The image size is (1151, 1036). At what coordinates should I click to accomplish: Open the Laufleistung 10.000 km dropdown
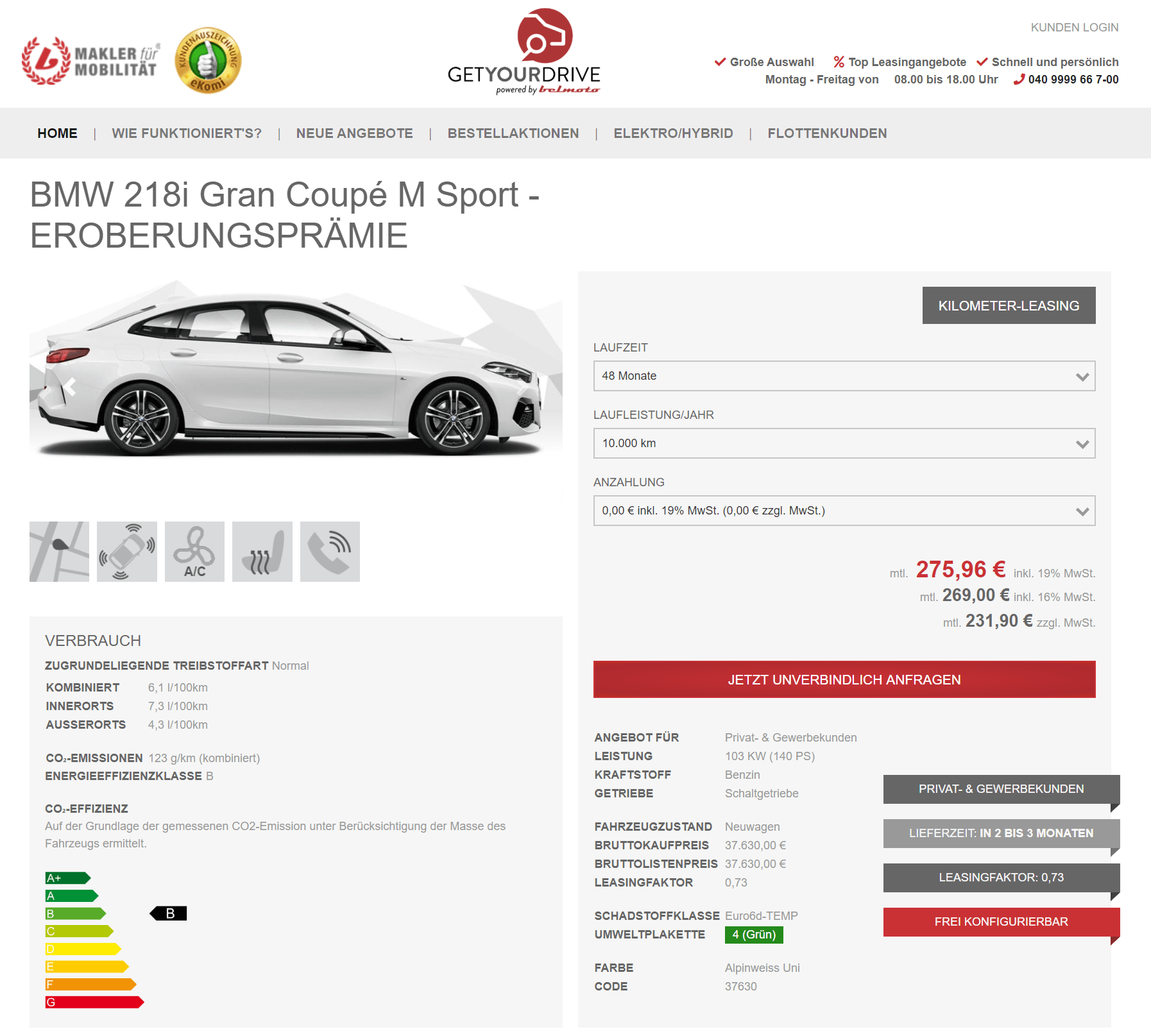[844, 443]
